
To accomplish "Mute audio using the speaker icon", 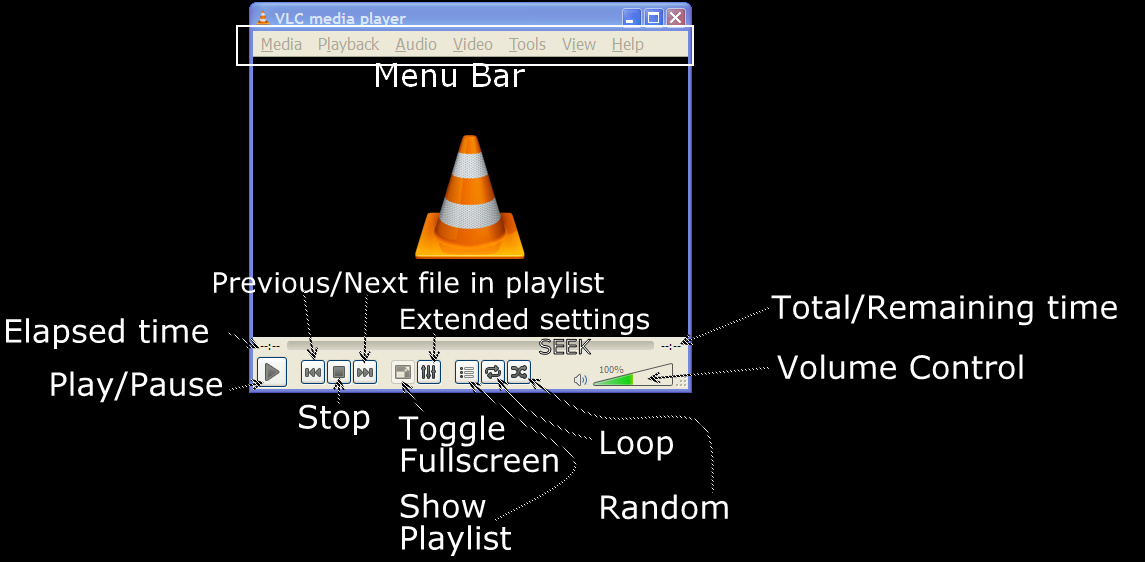I will (581, 379).
